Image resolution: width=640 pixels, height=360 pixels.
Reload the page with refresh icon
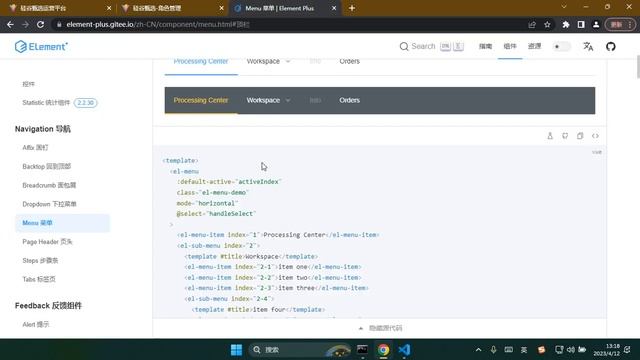pyautogui.click(x=40, y=24)
